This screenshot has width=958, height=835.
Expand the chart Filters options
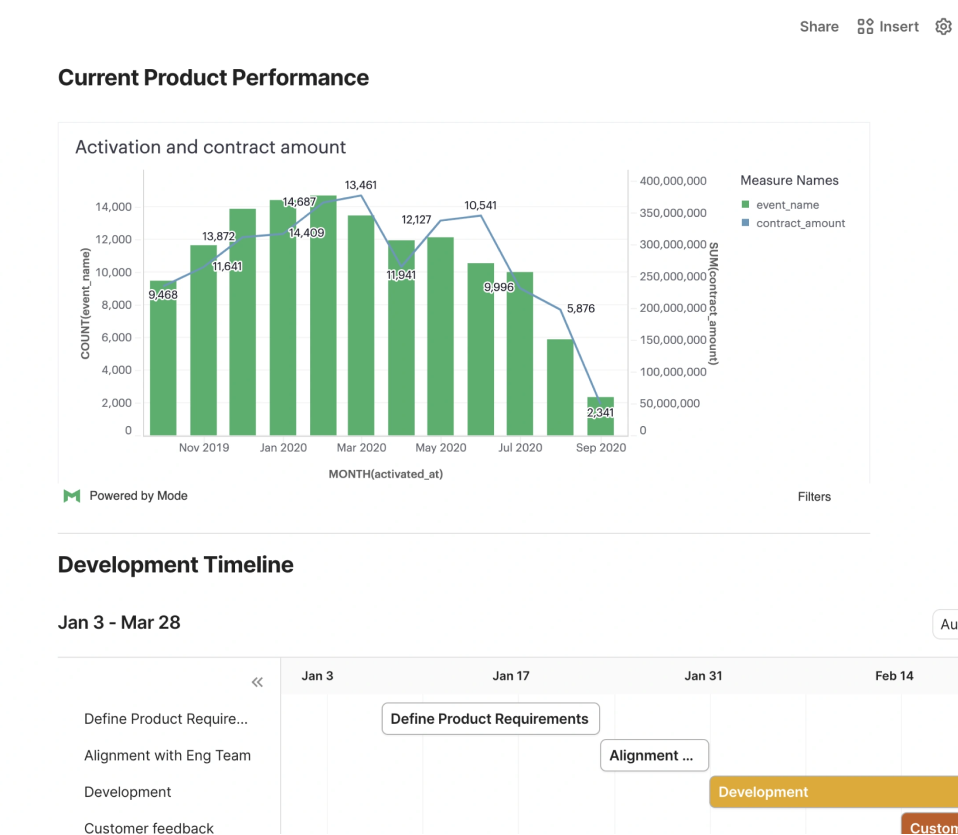[x=814, y=496]
